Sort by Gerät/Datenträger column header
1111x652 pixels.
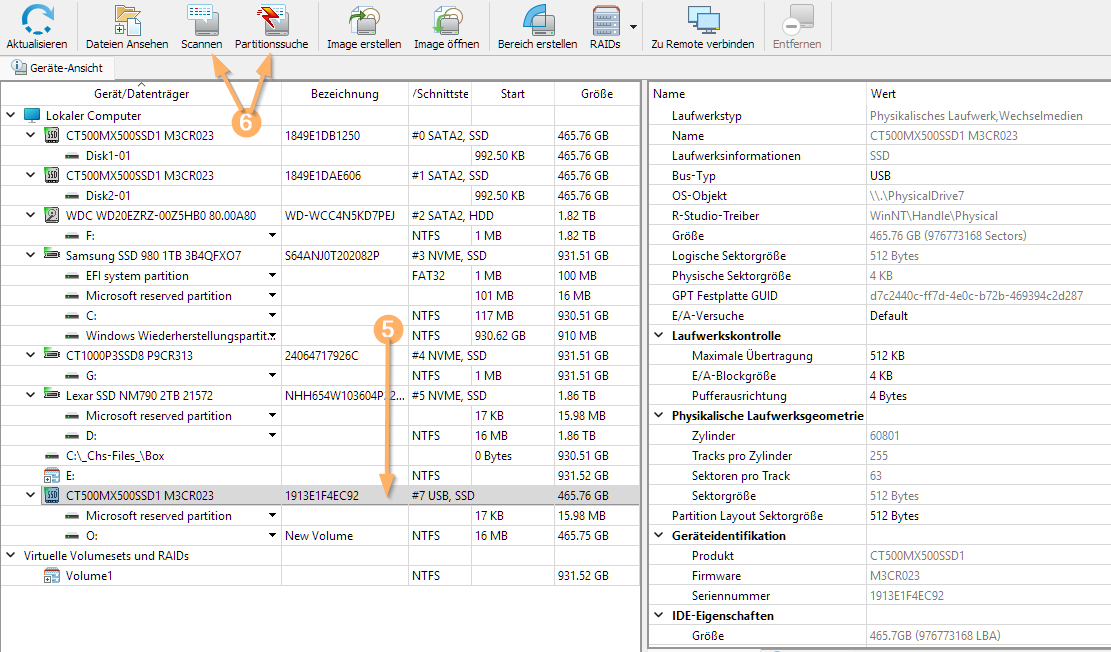(142, 94)
